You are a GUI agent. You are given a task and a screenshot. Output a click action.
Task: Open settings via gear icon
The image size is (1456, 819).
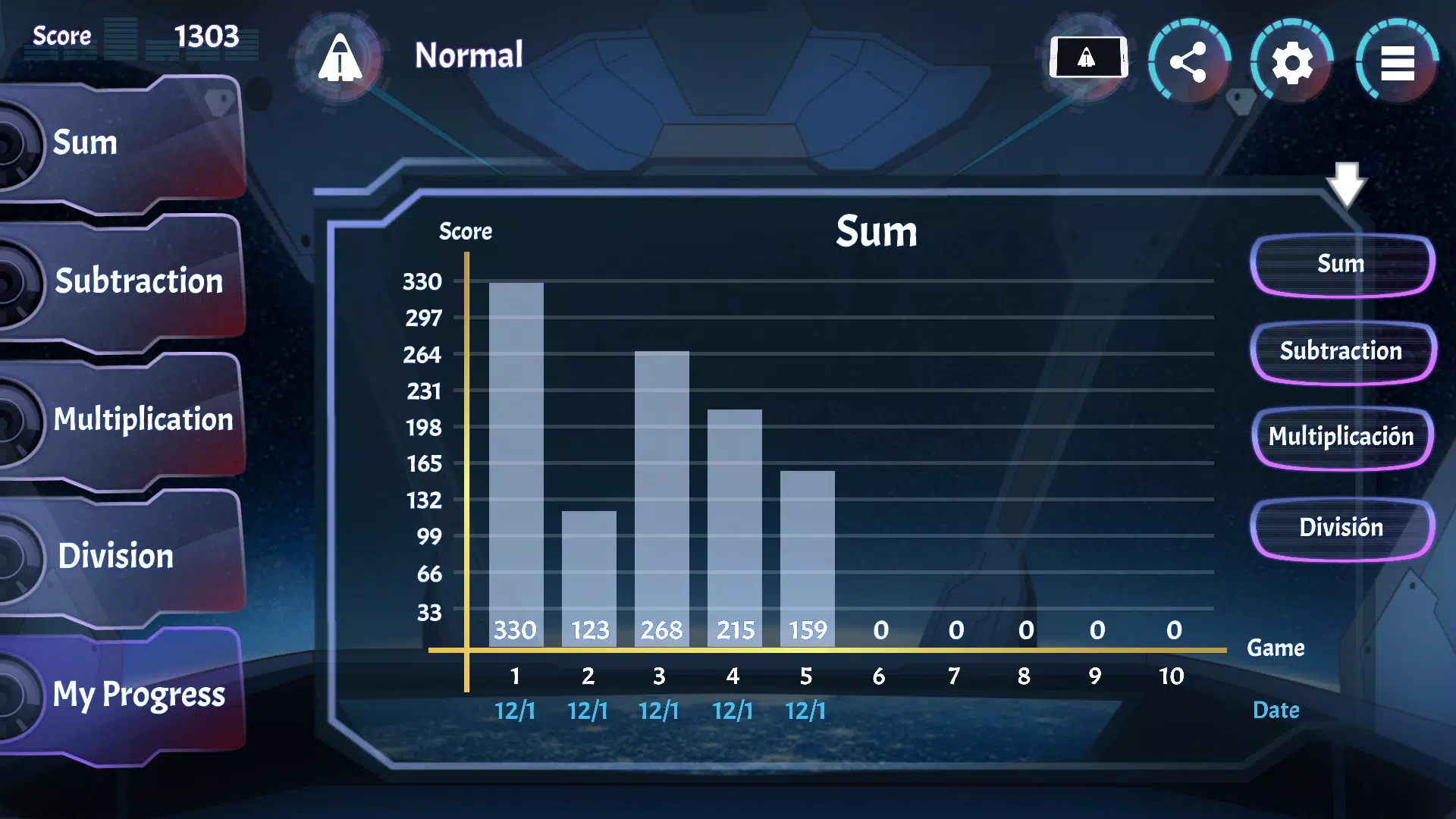click(1289, 63)
